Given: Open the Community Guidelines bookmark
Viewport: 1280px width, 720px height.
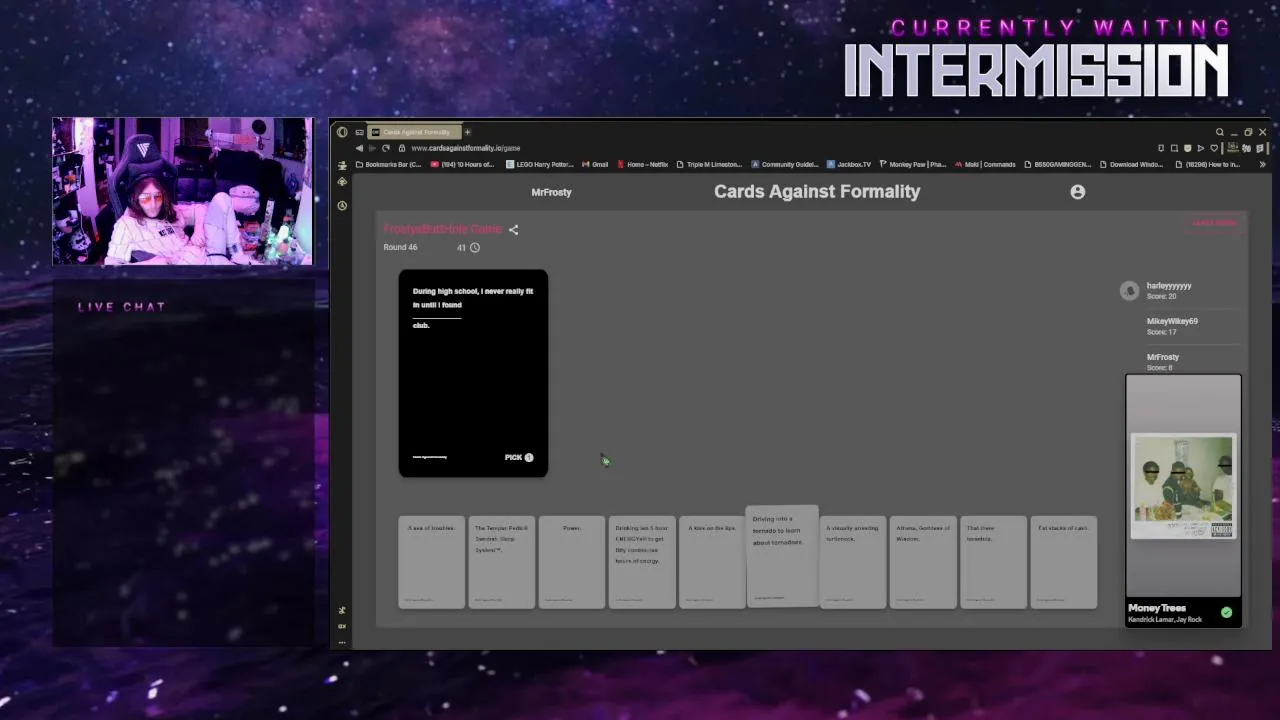Looking at the screenshot, I should (x=784, y=164).
